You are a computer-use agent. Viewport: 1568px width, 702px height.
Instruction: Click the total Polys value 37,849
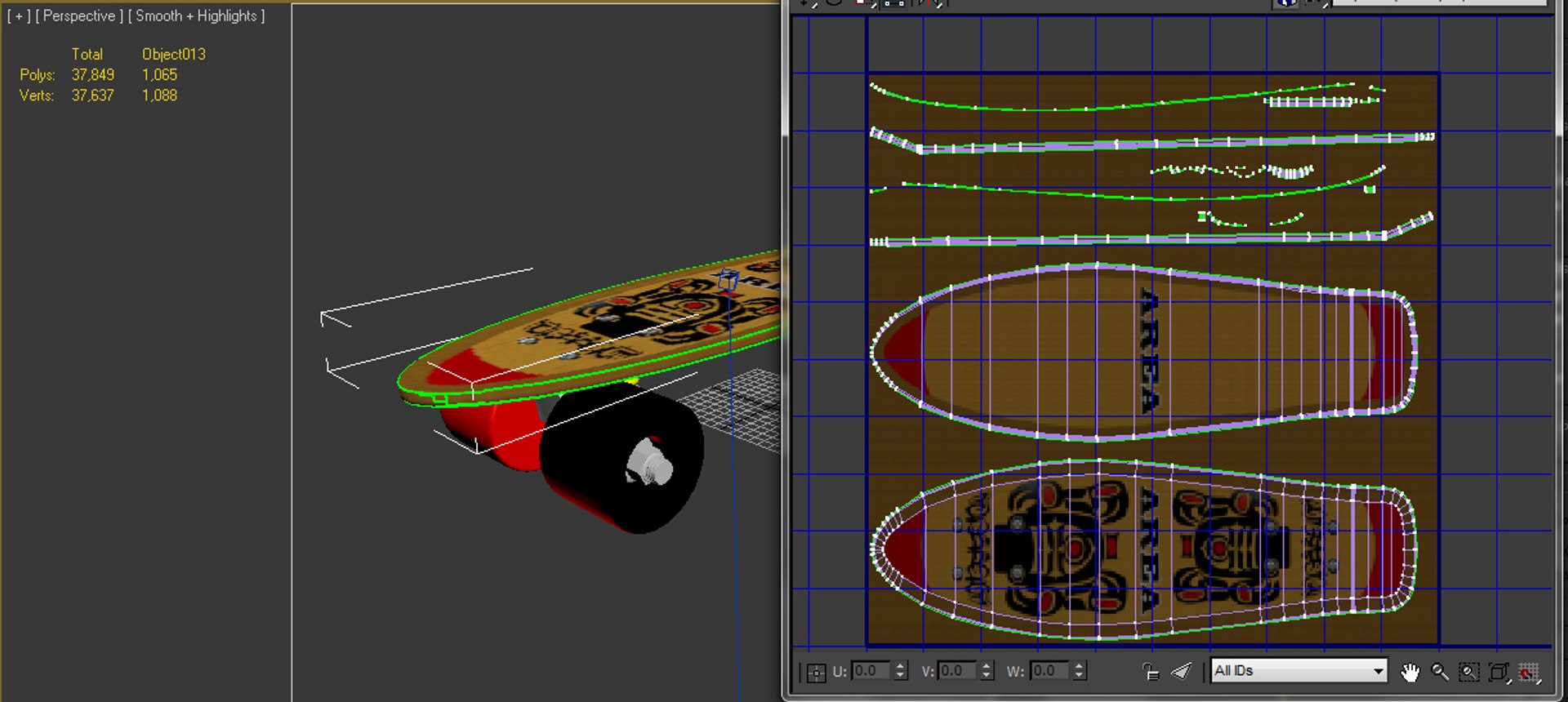[93, 75]
